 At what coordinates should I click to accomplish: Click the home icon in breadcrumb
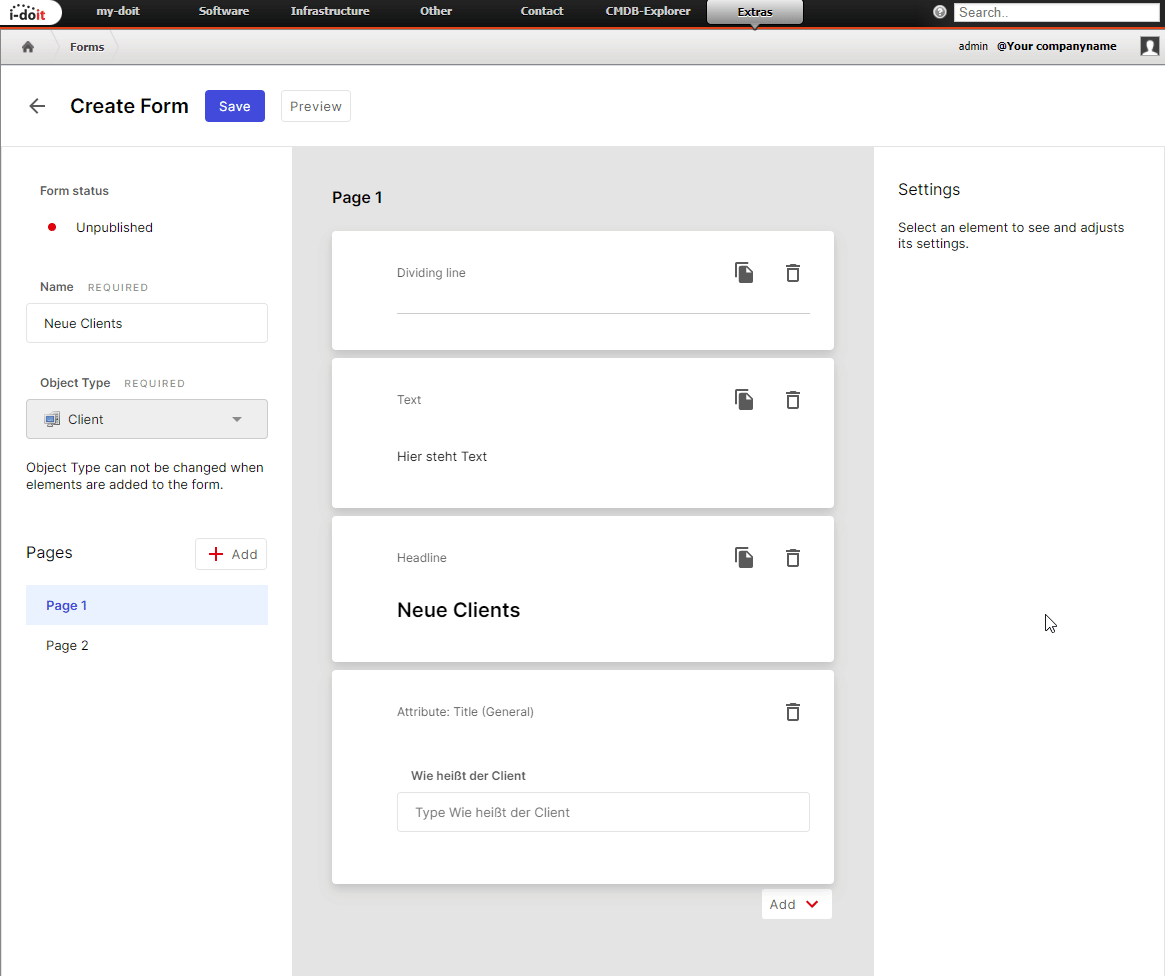click(28, 47)
